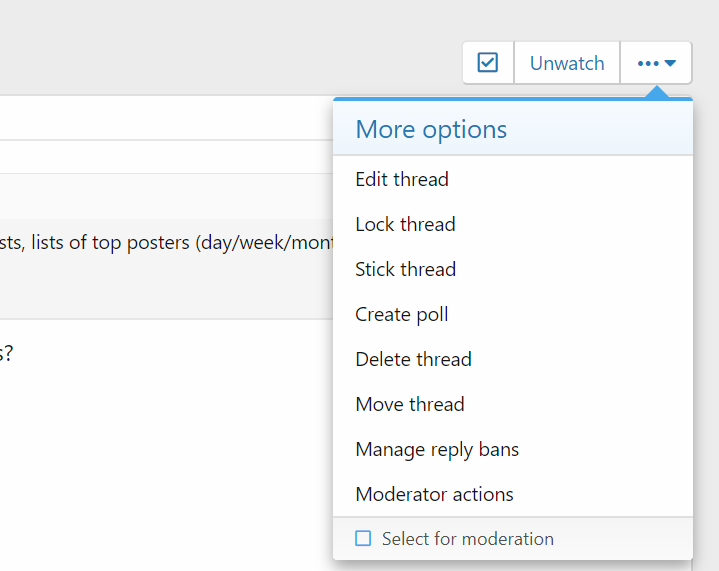Select the Lock thread option
The image size is (719, 571).
(x=405, y=225)
